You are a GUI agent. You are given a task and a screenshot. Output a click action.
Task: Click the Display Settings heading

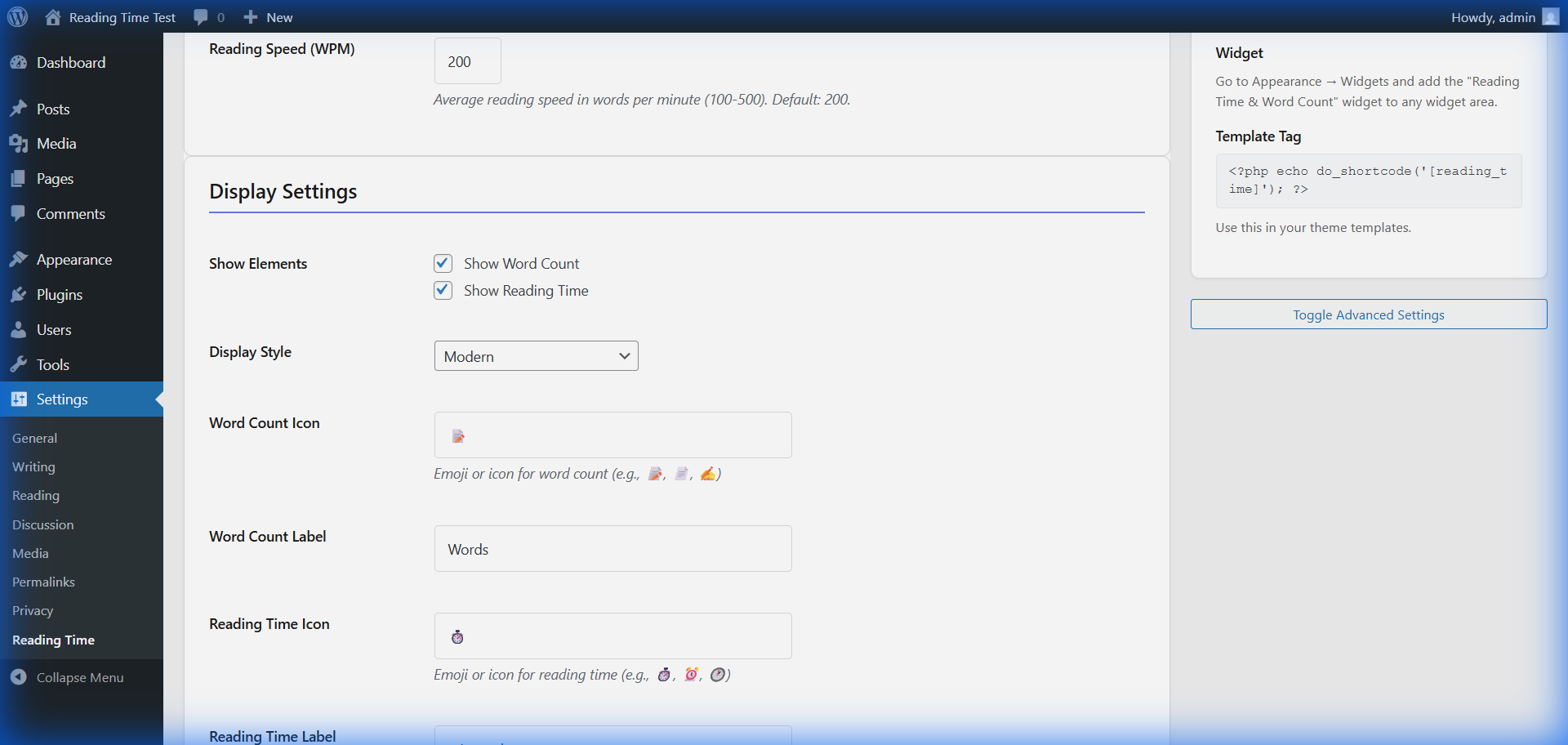coord(283,191)
